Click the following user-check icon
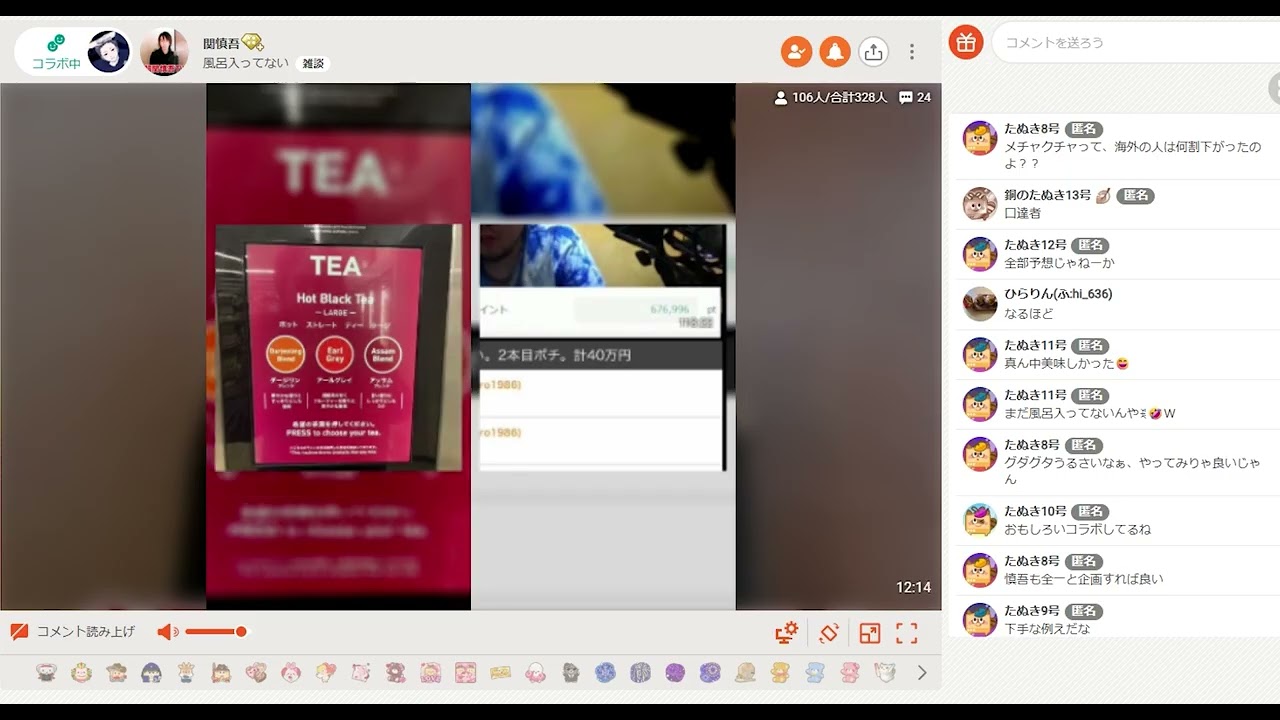Viewport: 1280px width, 720px height. coord(796,51)
